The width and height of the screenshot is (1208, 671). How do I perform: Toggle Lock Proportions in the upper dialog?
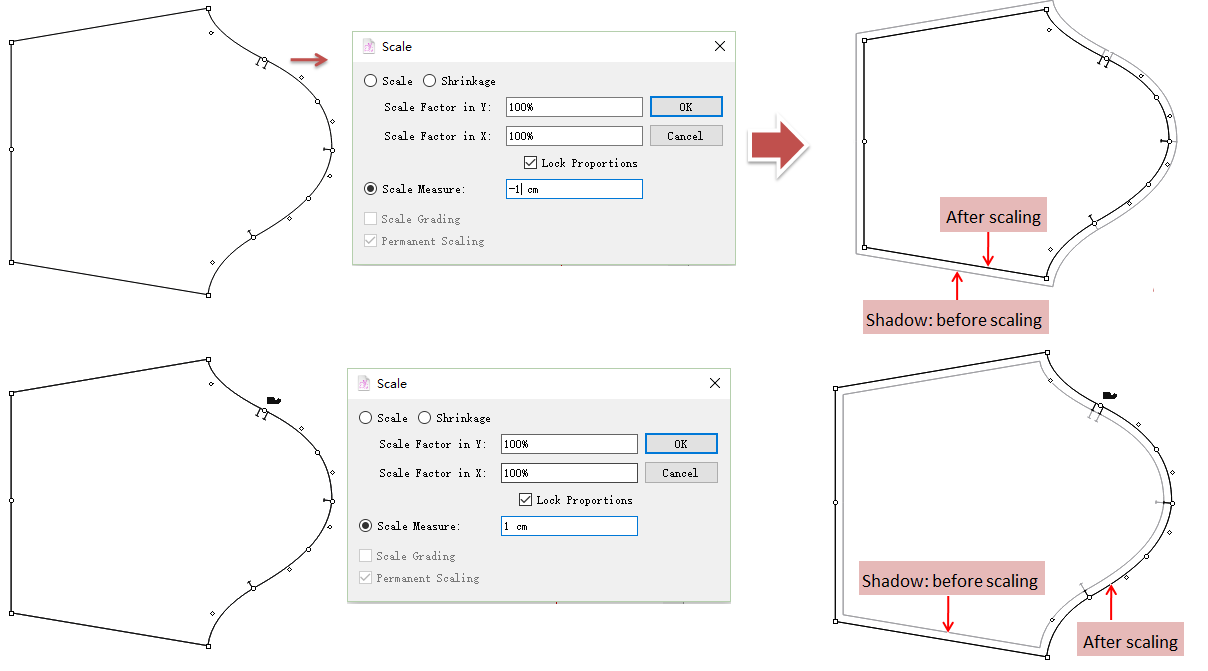(531, 163)
